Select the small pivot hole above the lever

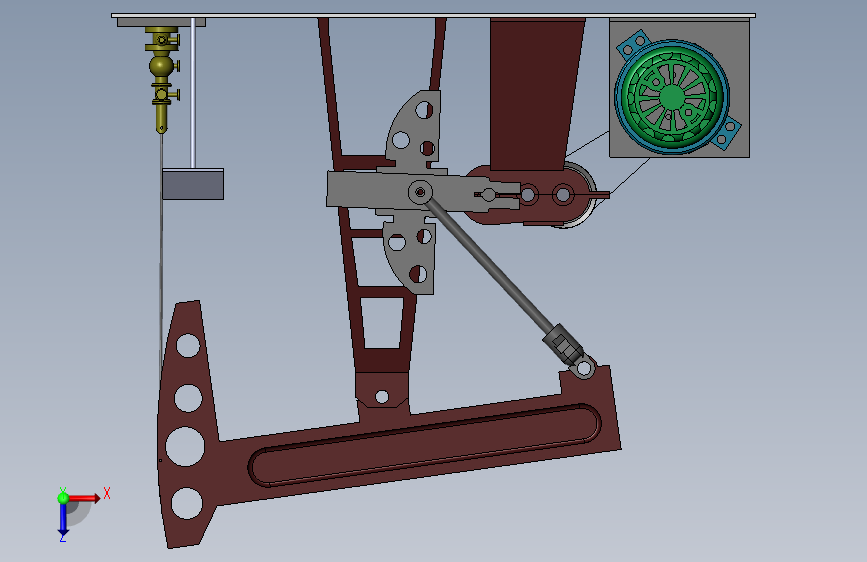[382, 396]
